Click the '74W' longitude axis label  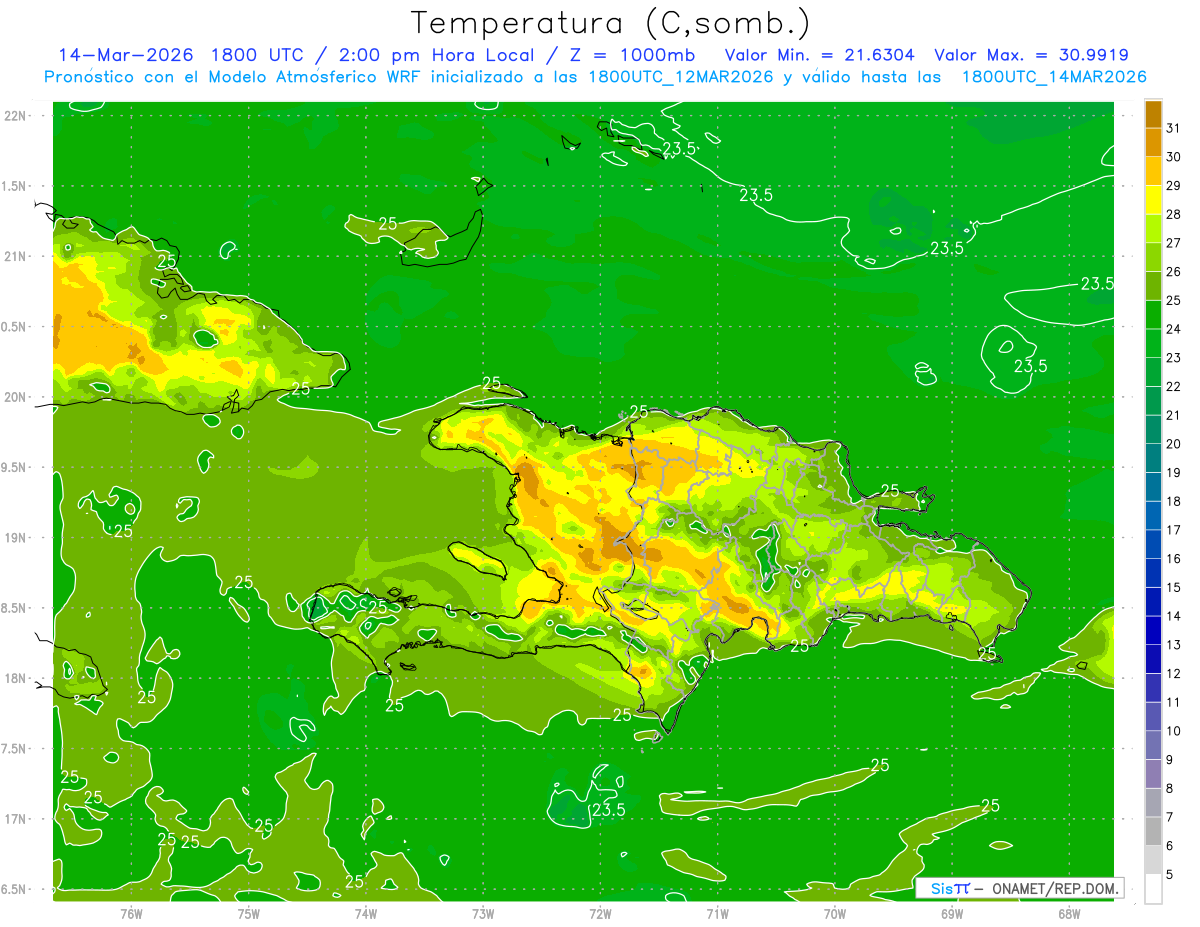(x=366, y=913)
